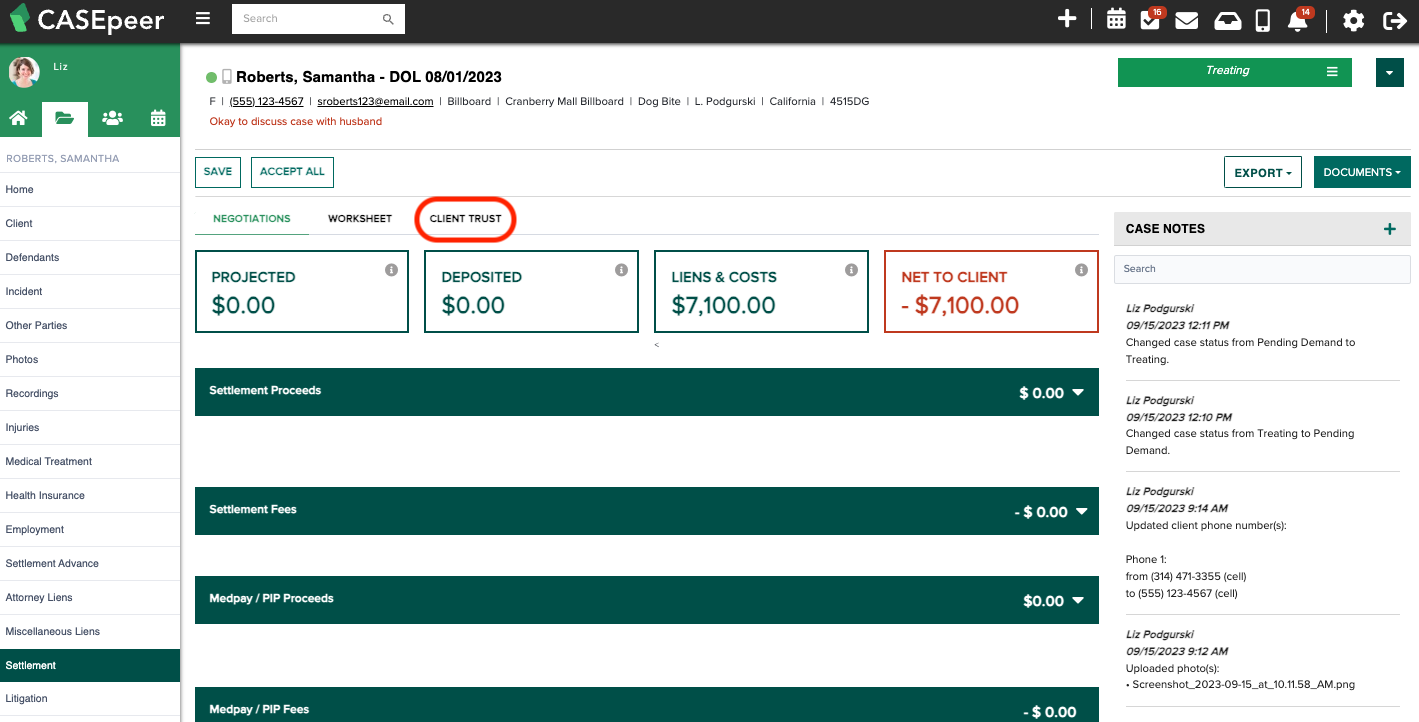Click Liz's profile avatar
Image resolution: width=1419 pixels, height=722 pixels.
pyautogui.click(x=24, y=72)
